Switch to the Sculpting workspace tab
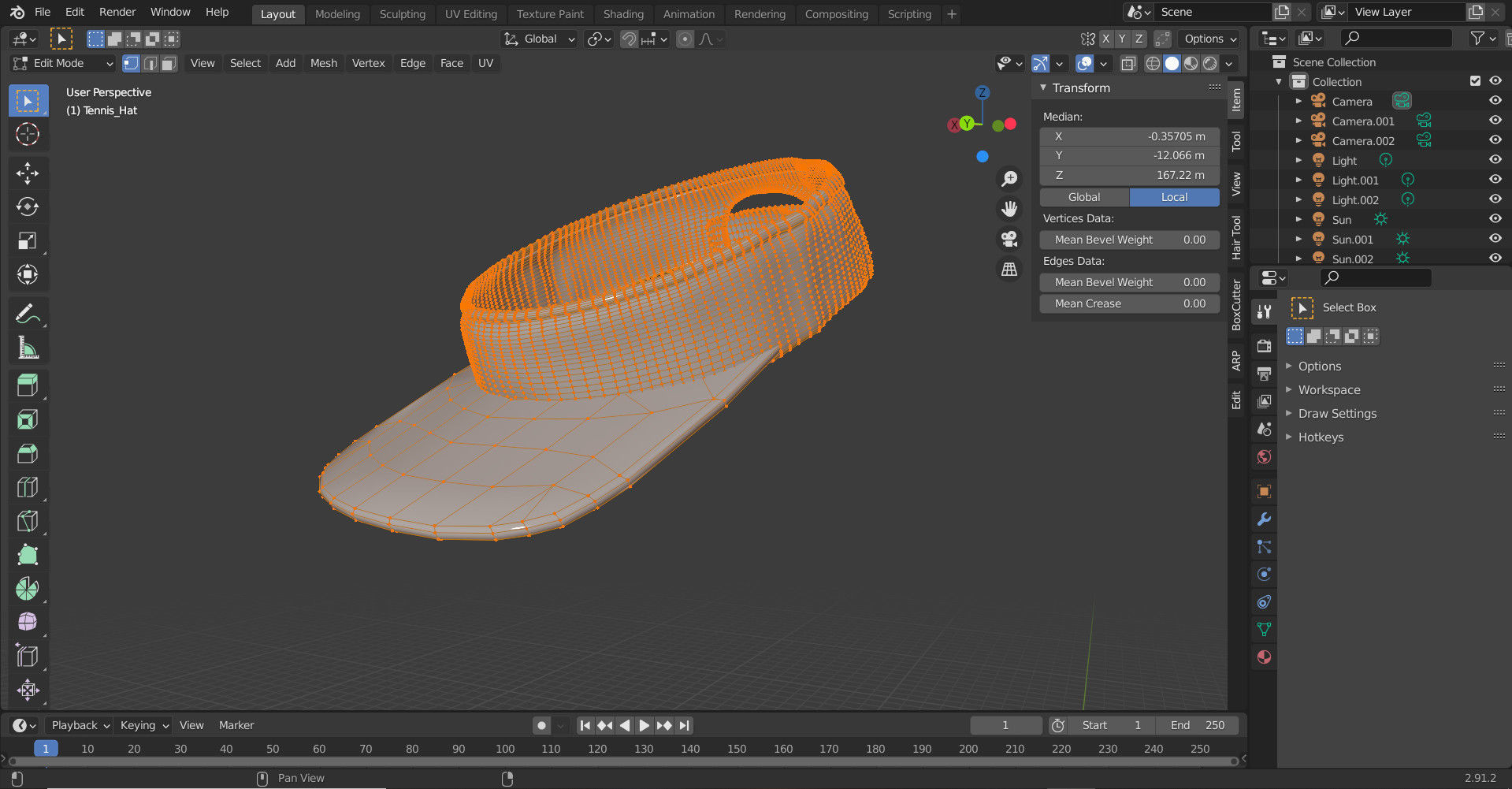This screenshot has height=789, width=1512. click(x=402, y=14)
